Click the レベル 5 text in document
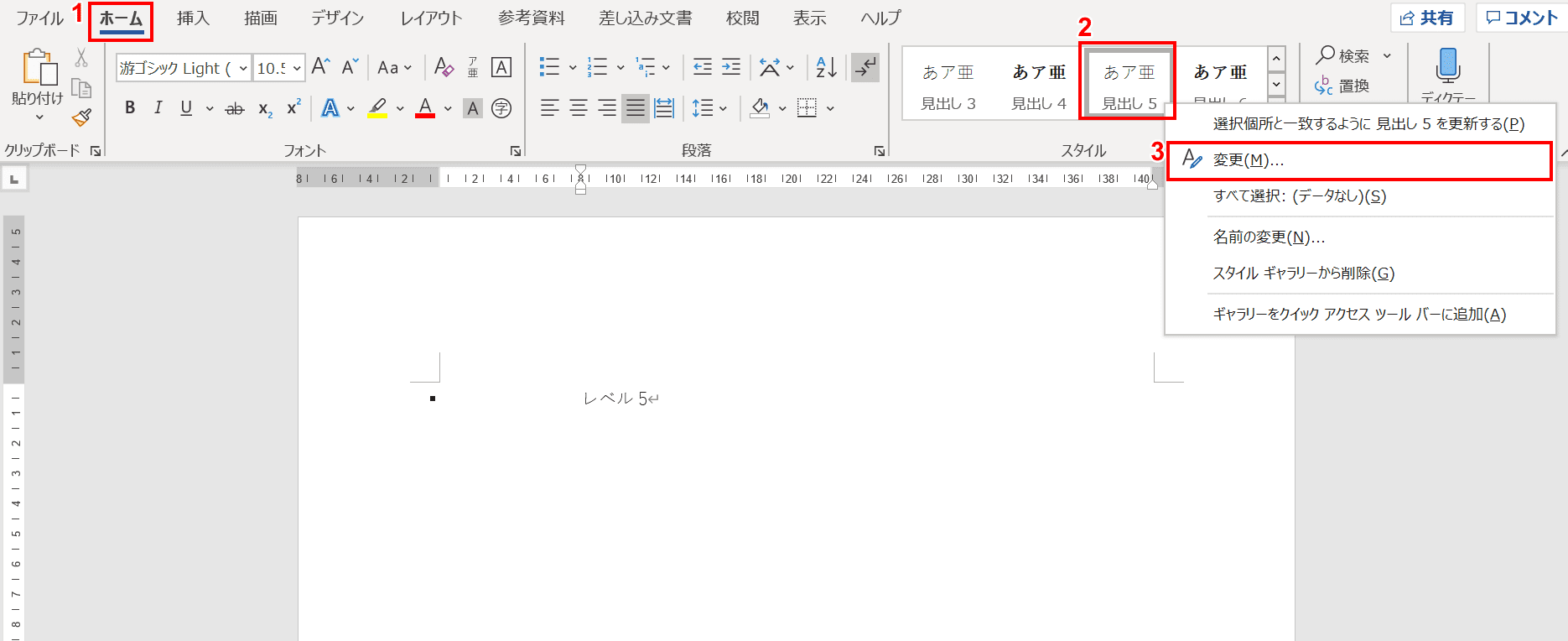The width and height of the screenshot is (1568, 641). coord(615,399)
